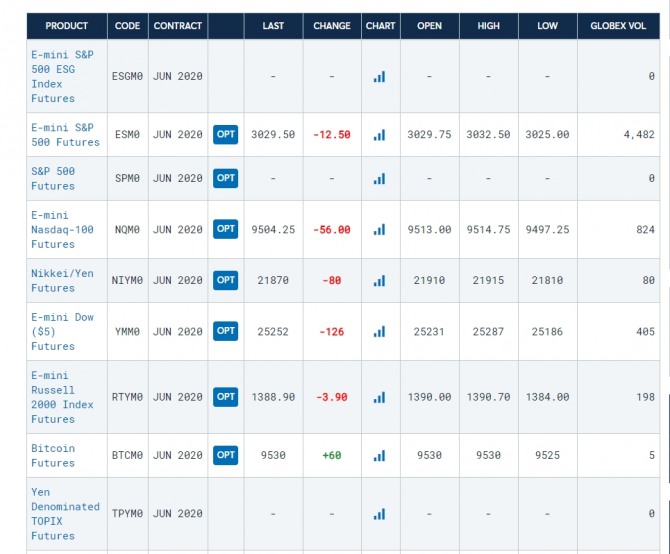This screenshot has height=554, width=670.
Task: Click OPT button for E-mini Nasdaq-100 Futures
Action: coord(226,229)
